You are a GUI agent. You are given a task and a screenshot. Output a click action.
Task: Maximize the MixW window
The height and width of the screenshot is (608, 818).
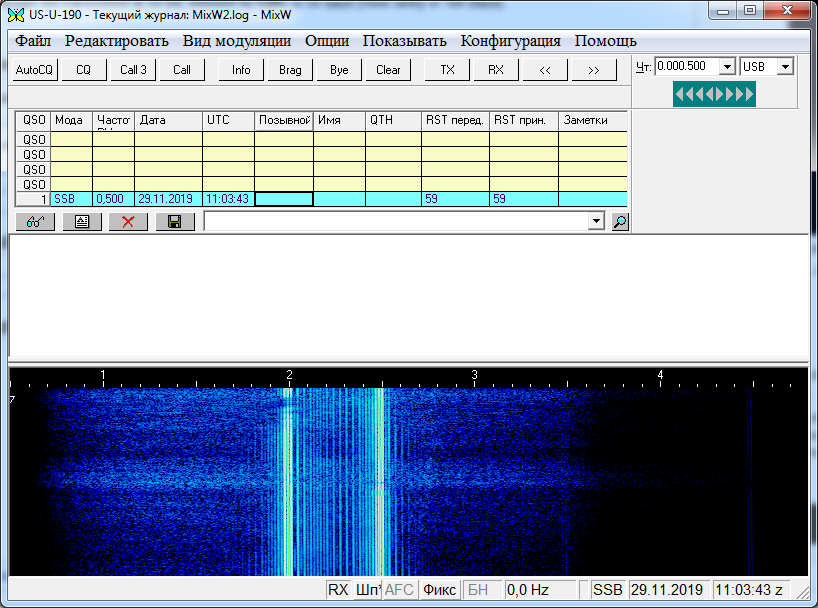point(750,11)
